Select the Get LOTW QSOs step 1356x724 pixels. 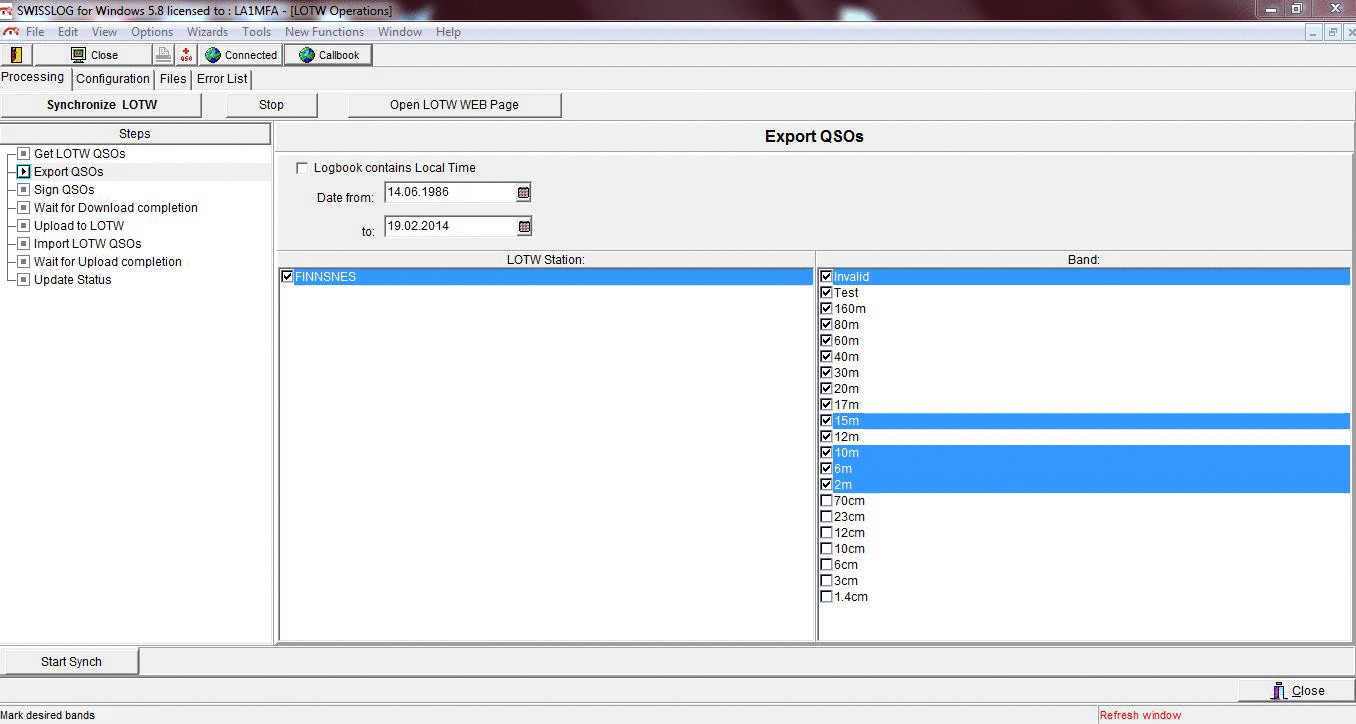(x=79, y=154)
